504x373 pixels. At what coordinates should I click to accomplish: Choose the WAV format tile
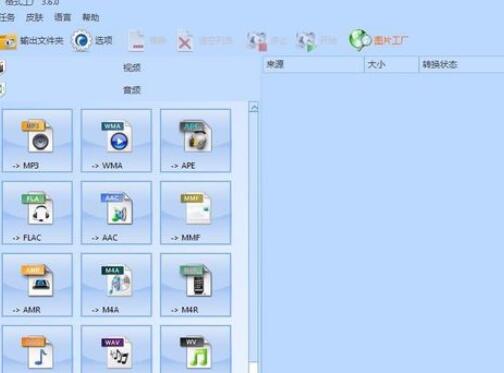[x=116, y=349]
